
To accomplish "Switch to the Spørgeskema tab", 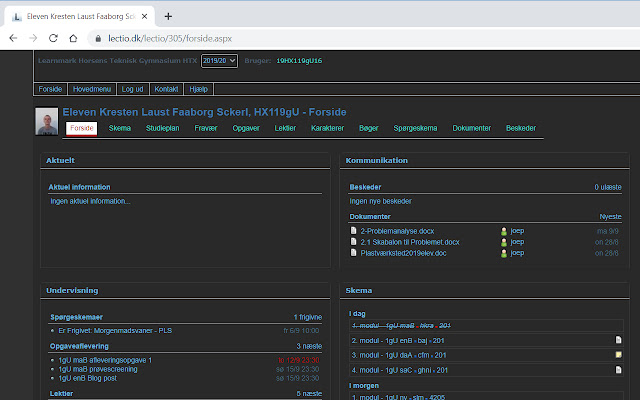I will pos(415,128).
